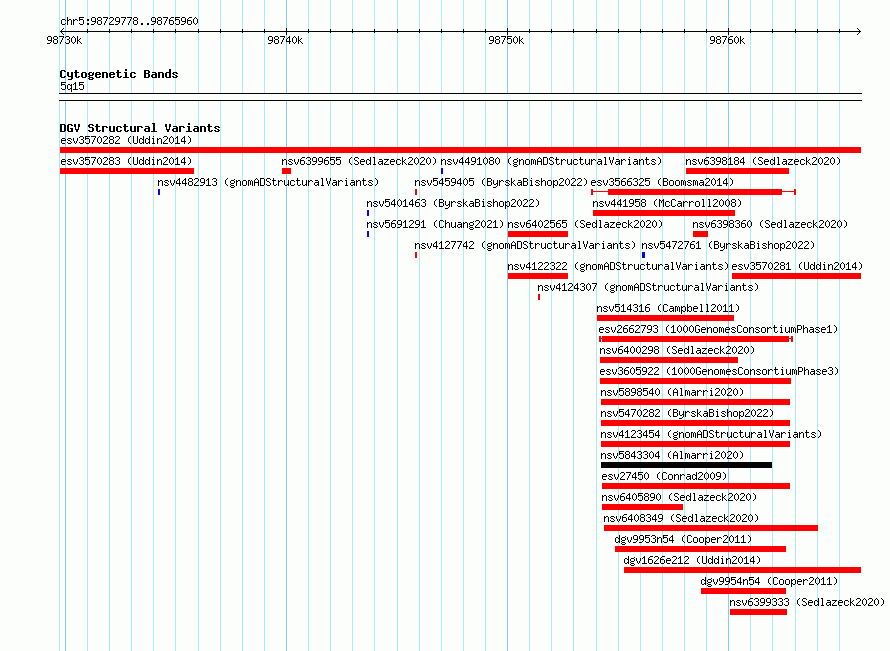Open dgv1626e212 (Uddin2014) variant

click(692, 560)
